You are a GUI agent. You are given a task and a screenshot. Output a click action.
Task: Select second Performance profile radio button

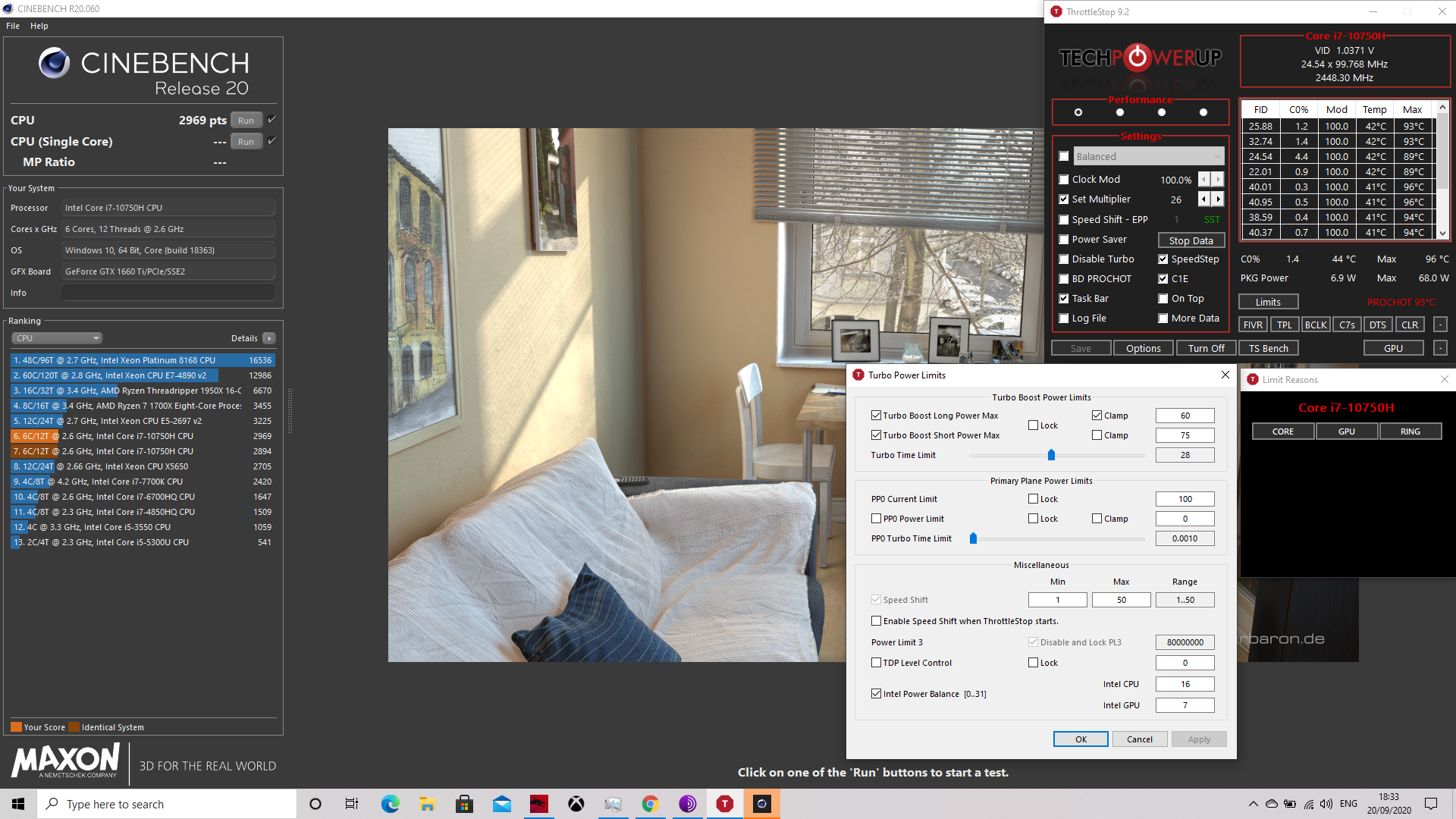tap(1120, 112)
